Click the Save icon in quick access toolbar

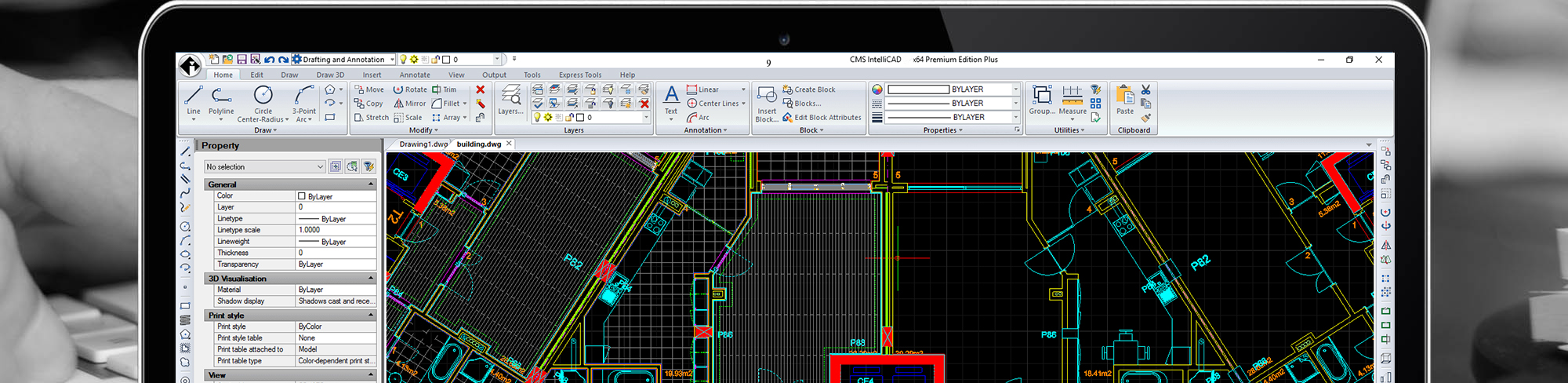coord(242,60)
